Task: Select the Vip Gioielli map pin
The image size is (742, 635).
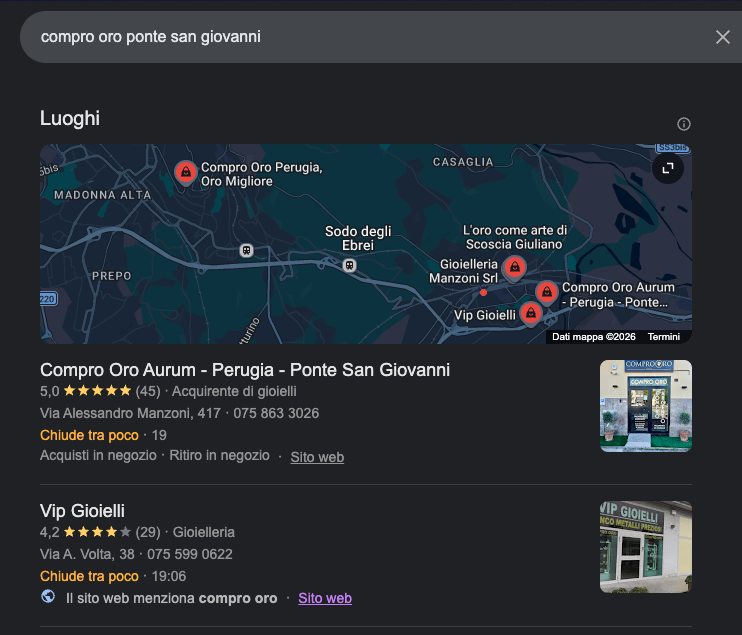Action: click(x=531, y=313)
